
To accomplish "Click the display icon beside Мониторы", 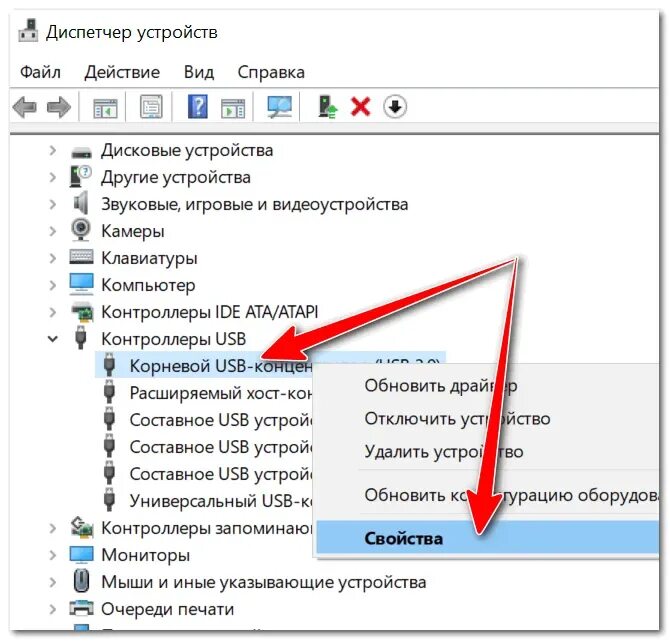I will pos(81,555).
